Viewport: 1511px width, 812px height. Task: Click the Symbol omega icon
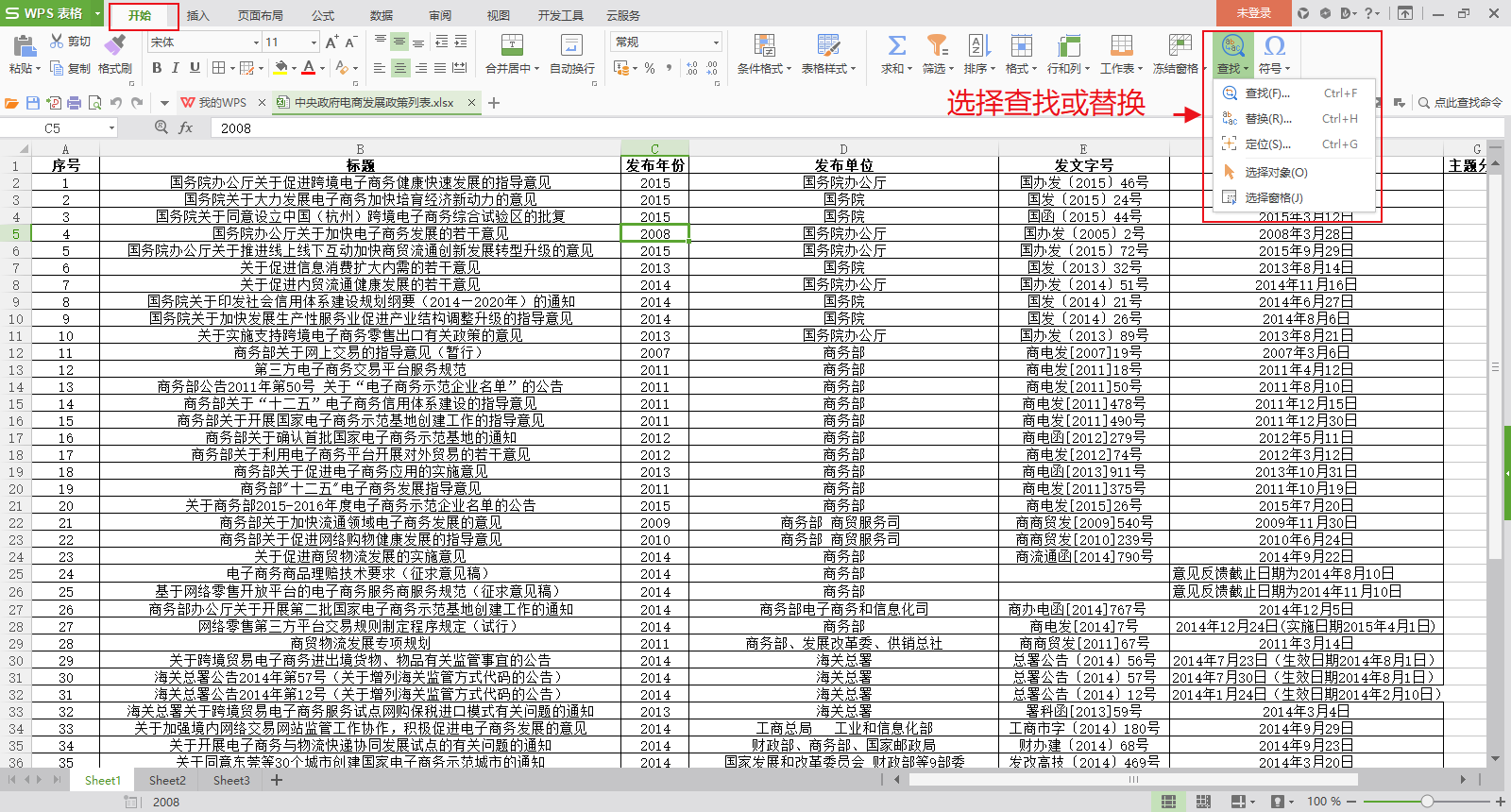click(1274, 45)
